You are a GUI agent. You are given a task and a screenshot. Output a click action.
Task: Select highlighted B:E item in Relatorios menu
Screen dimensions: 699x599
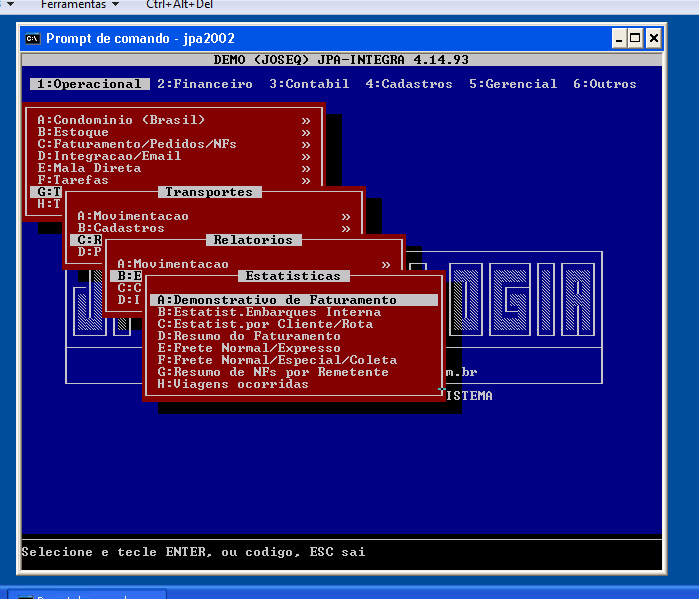126,276
